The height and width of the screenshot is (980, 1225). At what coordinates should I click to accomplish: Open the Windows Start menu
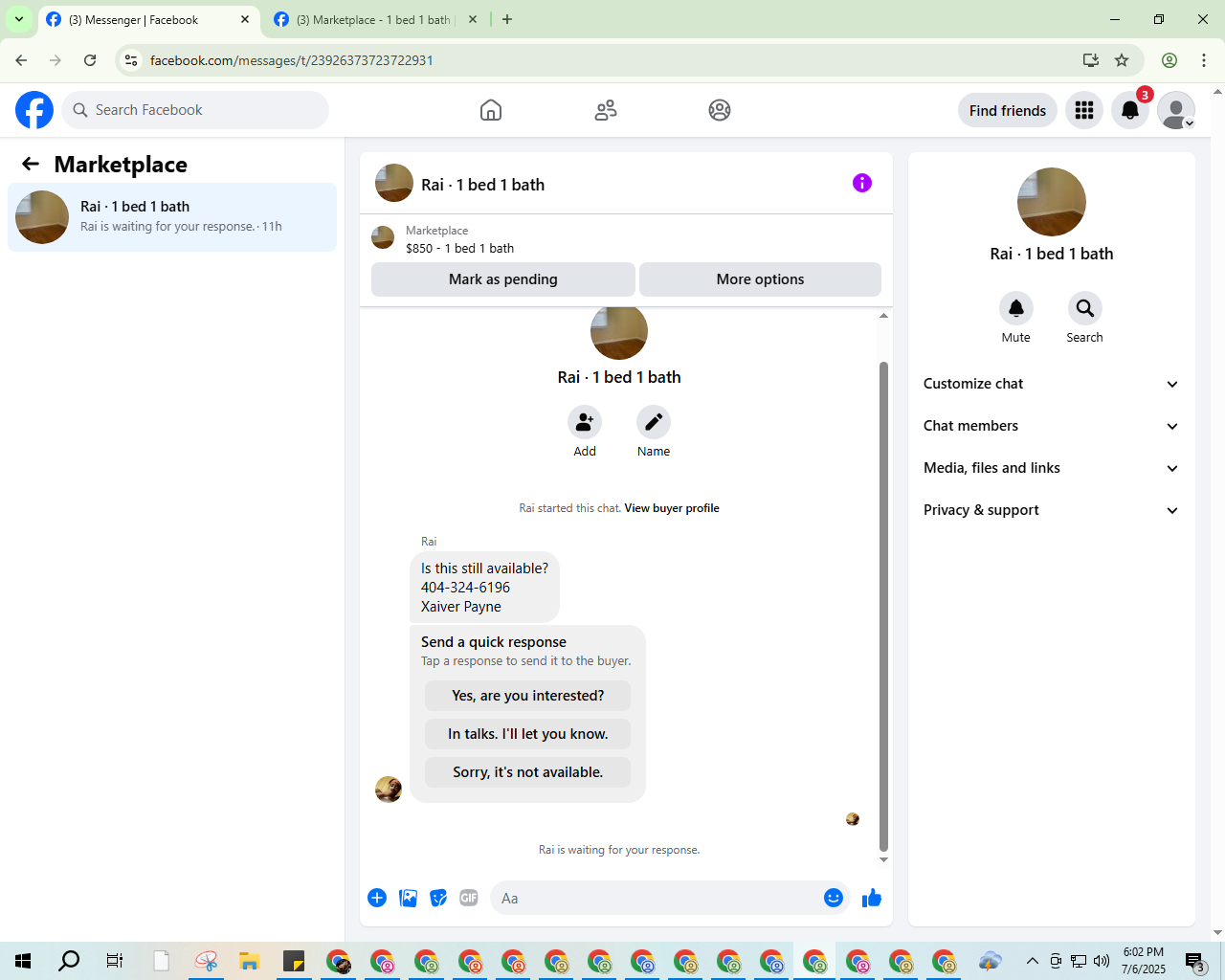pos(23,961)
